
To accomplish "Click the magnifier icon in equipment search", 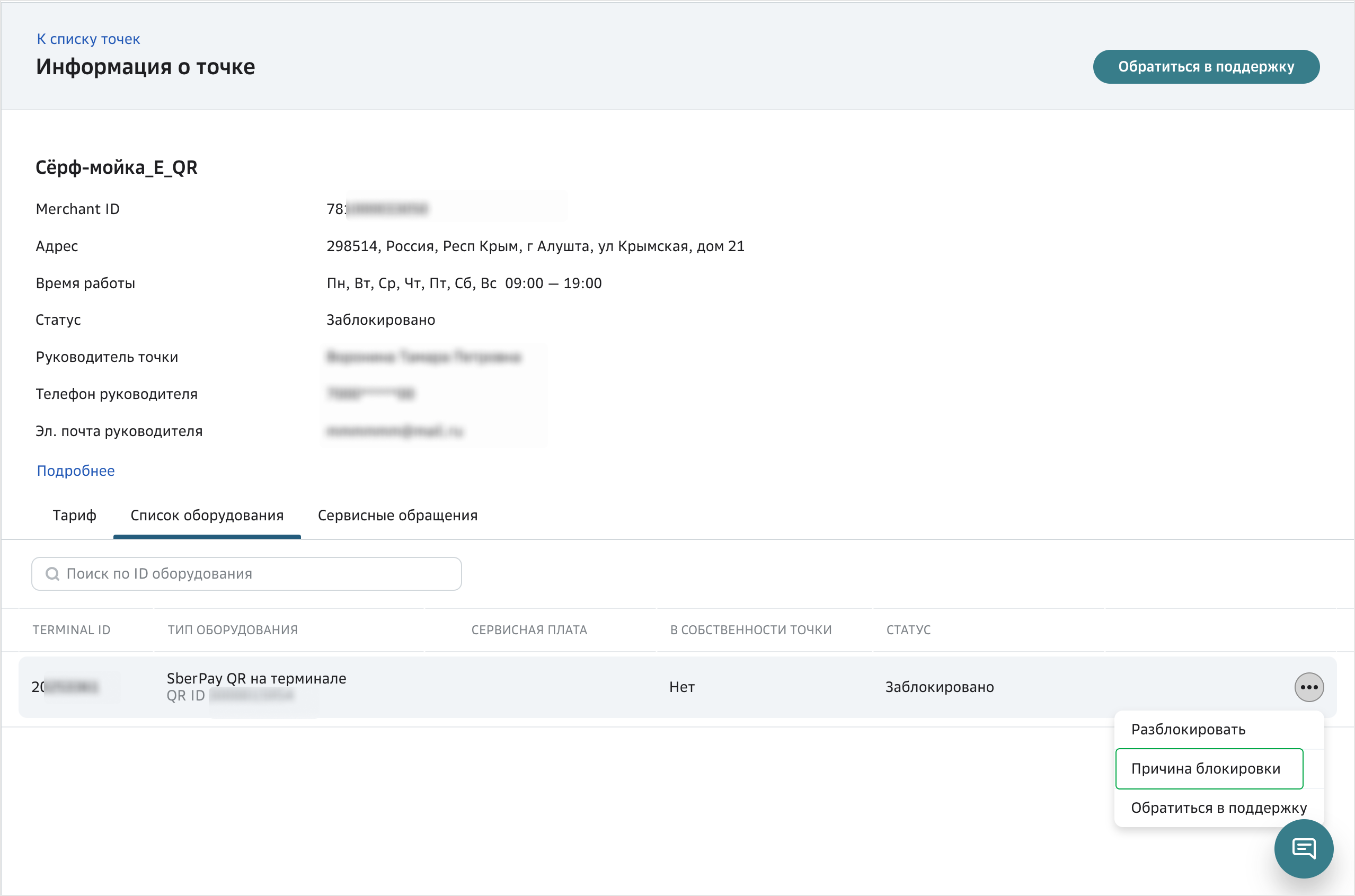I will 52,574.
